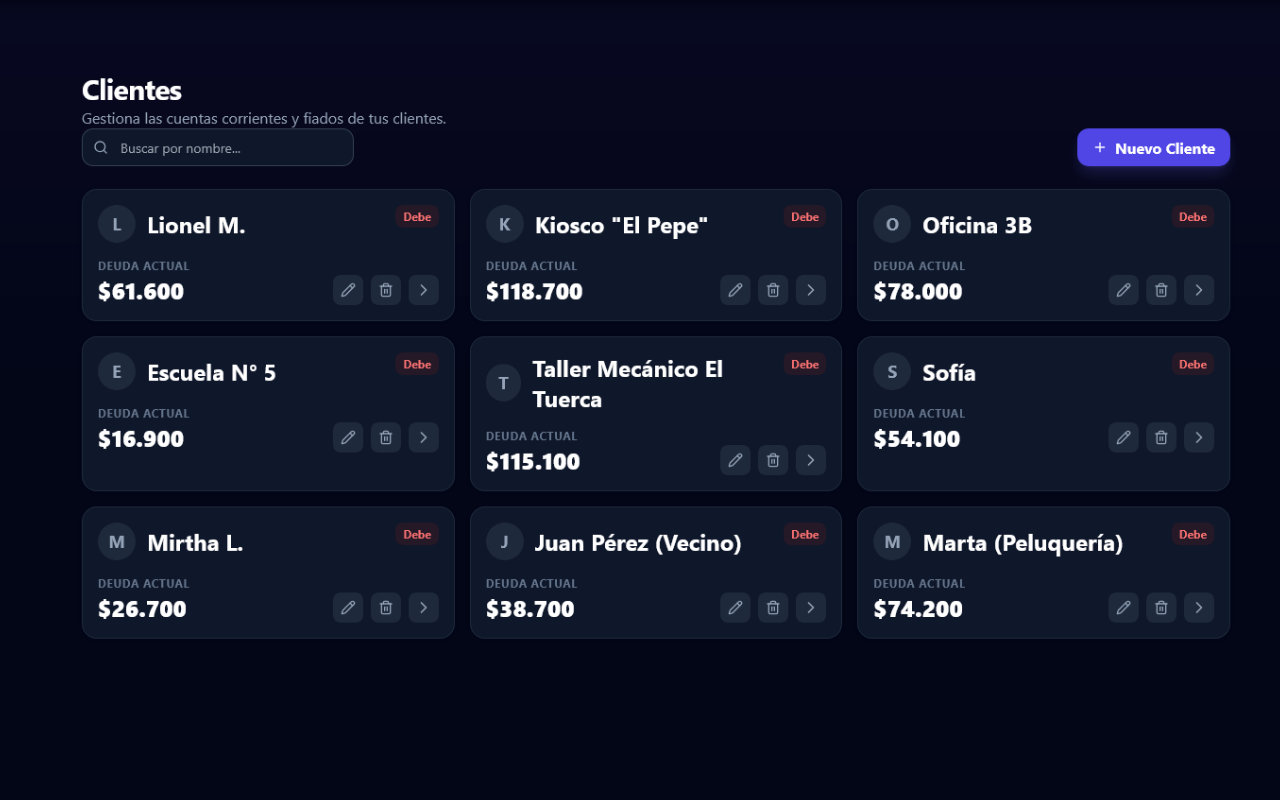Click trash icon on Marta (Peluquería) card
The image size is (1280, 800).
[x=1161, y=607]
